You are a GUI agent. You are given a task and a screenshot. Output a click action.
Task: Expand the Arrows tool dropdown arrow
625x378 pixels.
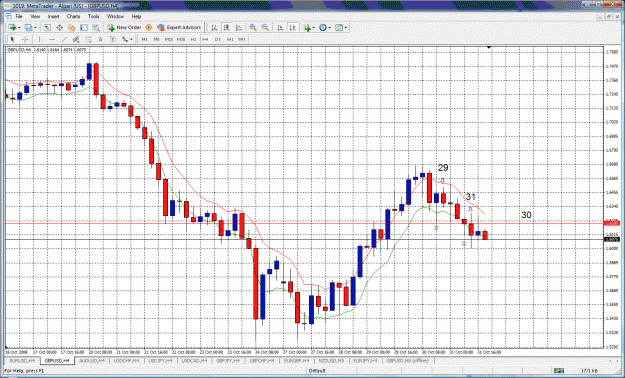pos(131,39)
